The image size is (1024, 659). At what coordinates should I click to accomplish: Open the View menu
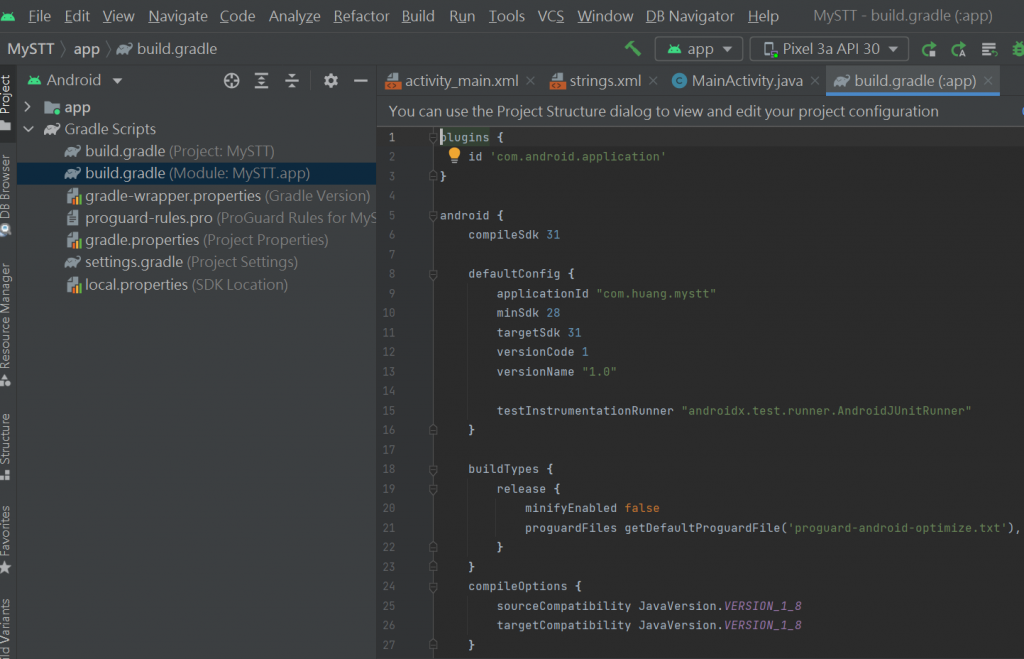coord(118,16)
